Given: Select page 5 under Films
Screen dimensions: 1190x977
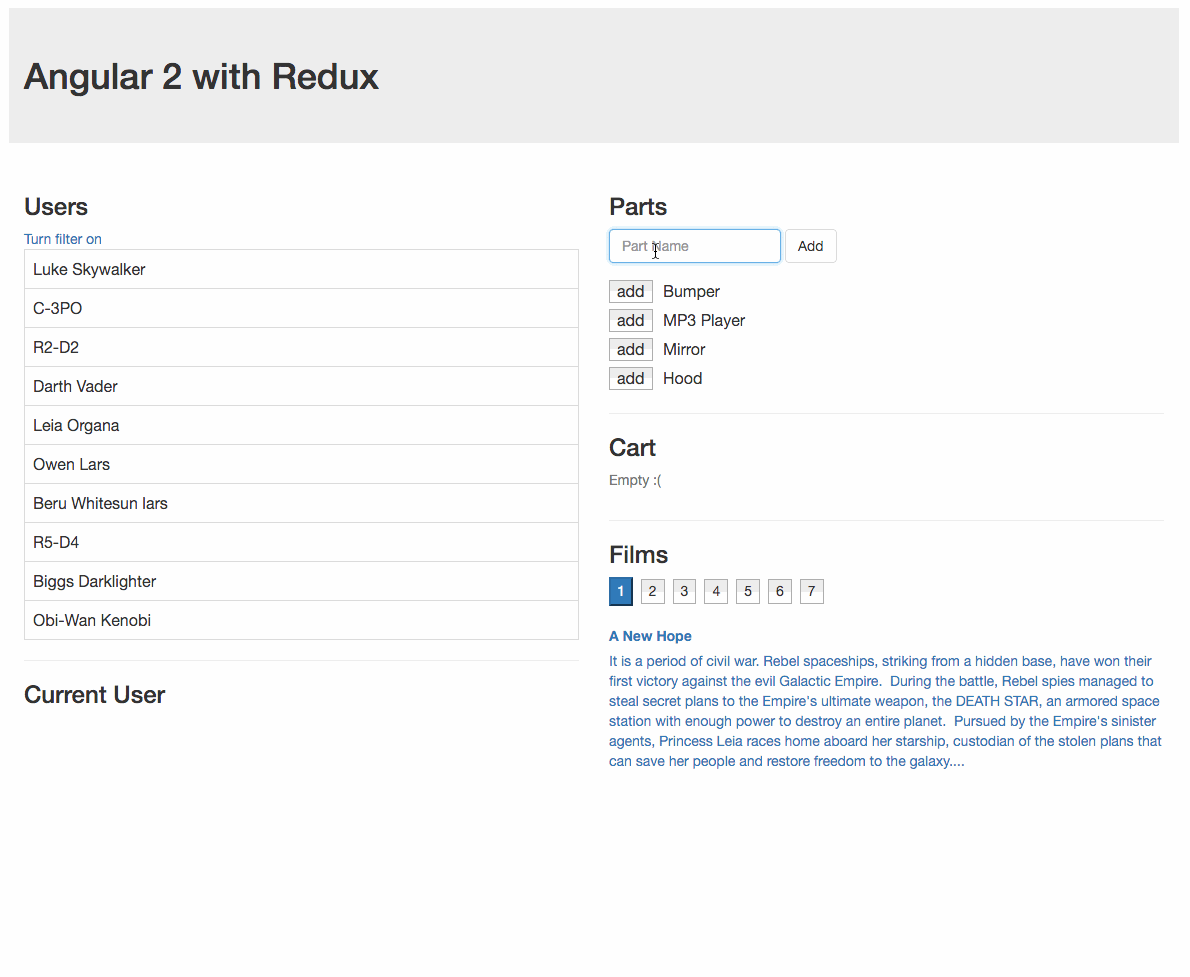Looking at the screenshot, I should pos(747,591).
